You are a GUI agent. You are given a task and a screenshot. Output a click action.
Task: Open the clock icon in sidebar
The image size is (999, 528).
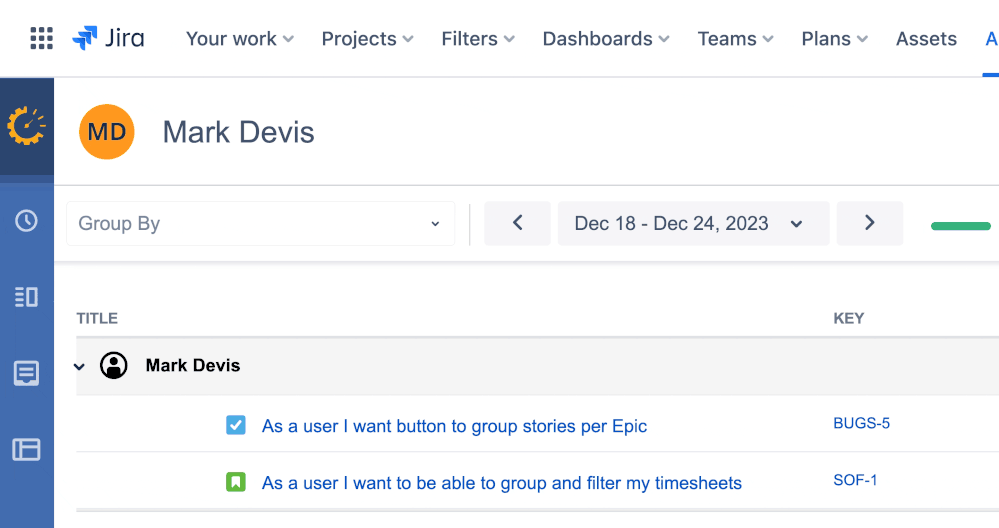click(26, 221)
